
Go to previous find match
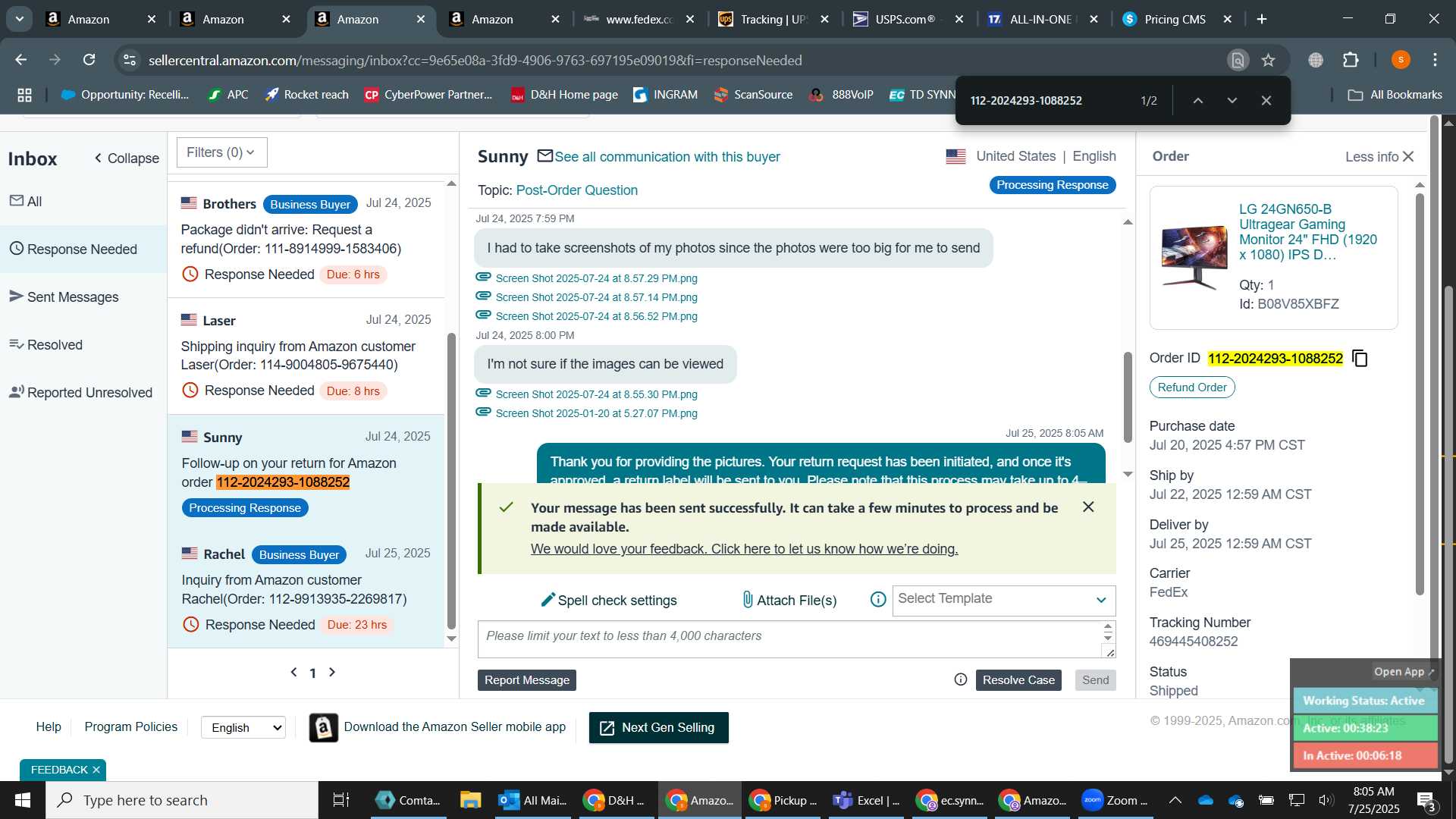tap(1197, 100)
